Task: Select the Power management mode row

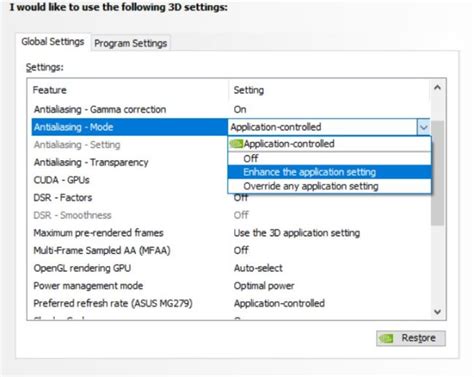Action: tap(231, 286)
